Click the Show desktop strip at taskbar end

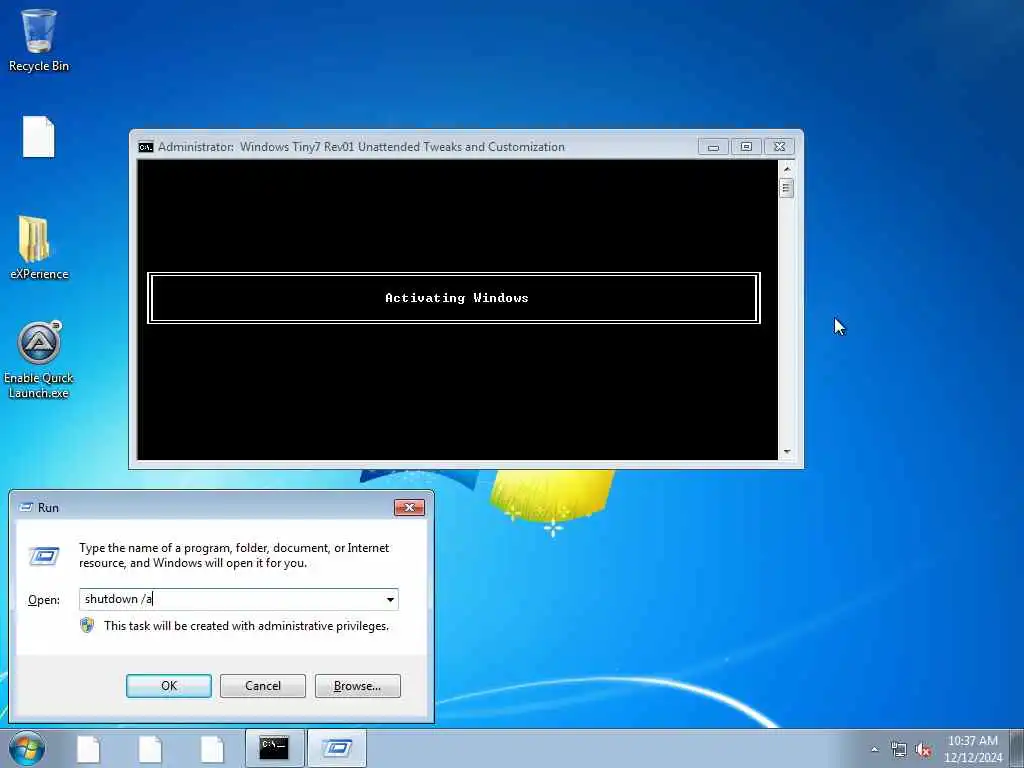[x=1017, y=748]
